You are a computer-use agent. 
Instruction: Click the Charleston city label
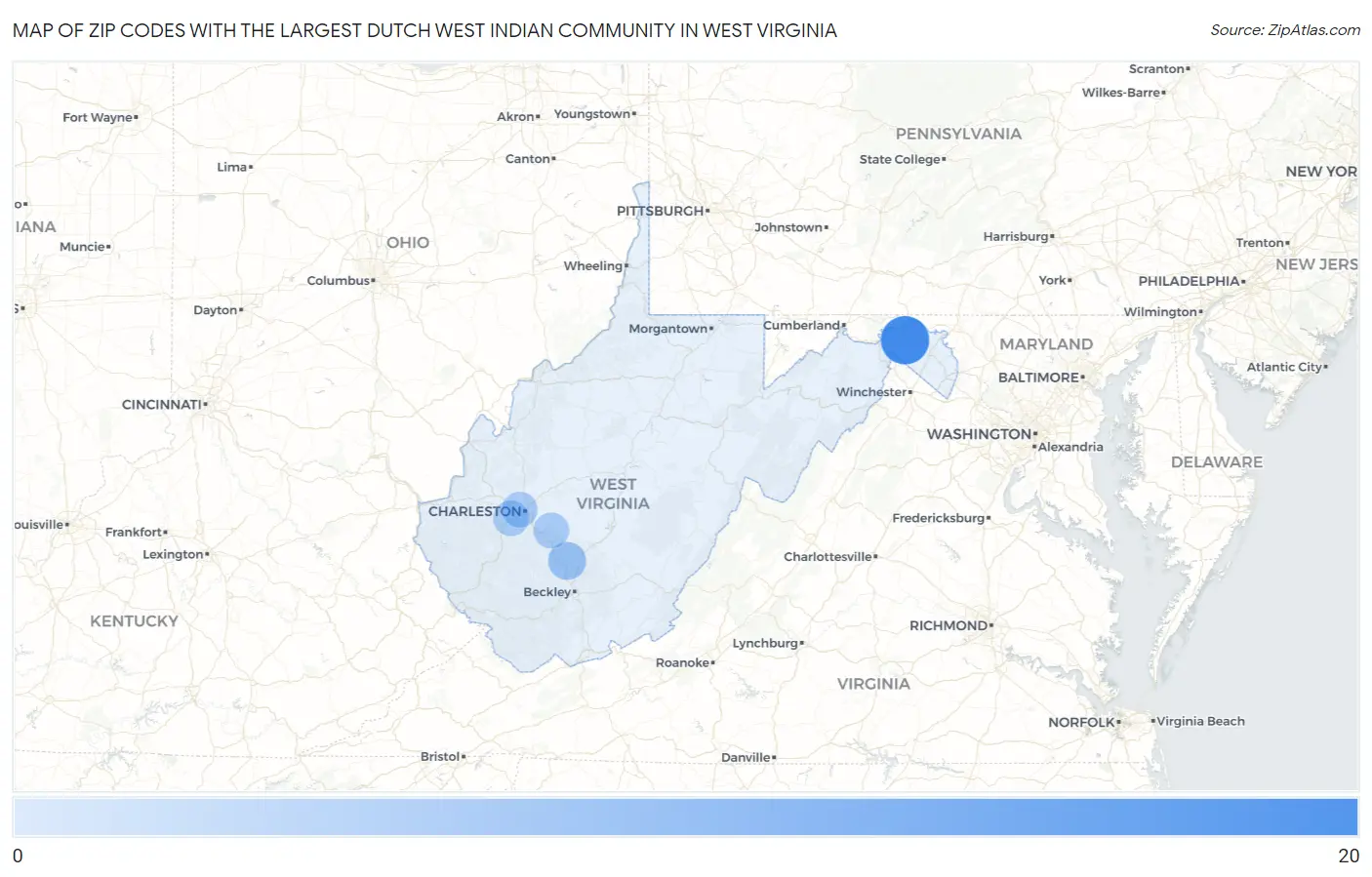(x=475, y=511)
